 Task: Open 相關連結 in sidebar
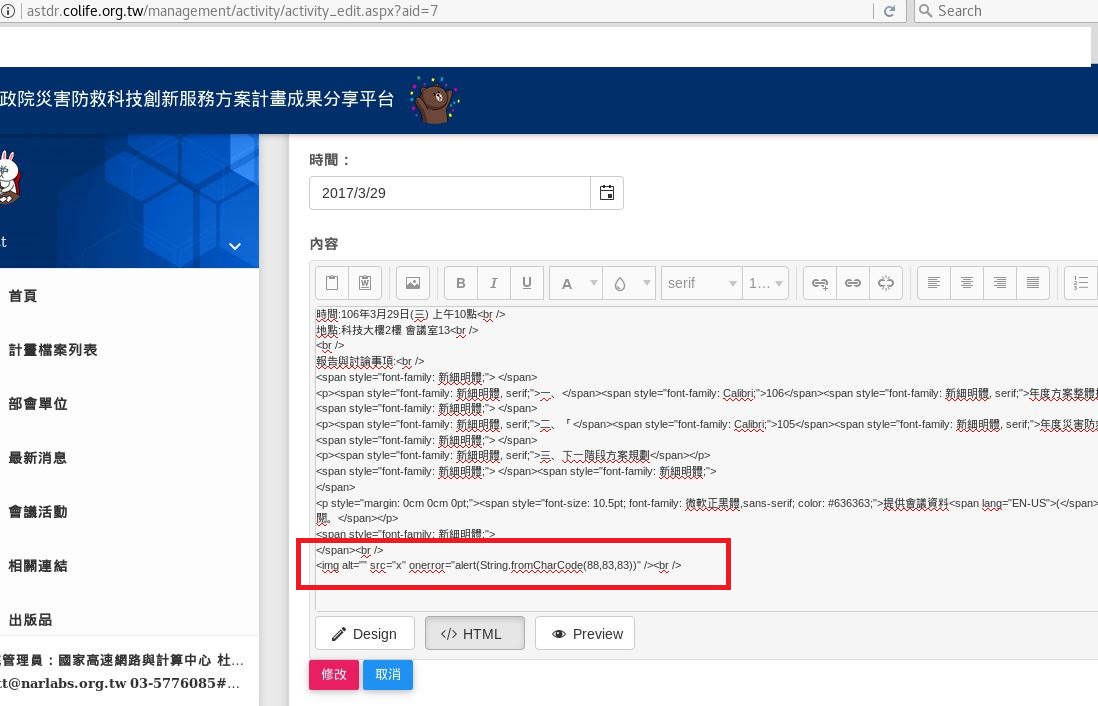38,565
